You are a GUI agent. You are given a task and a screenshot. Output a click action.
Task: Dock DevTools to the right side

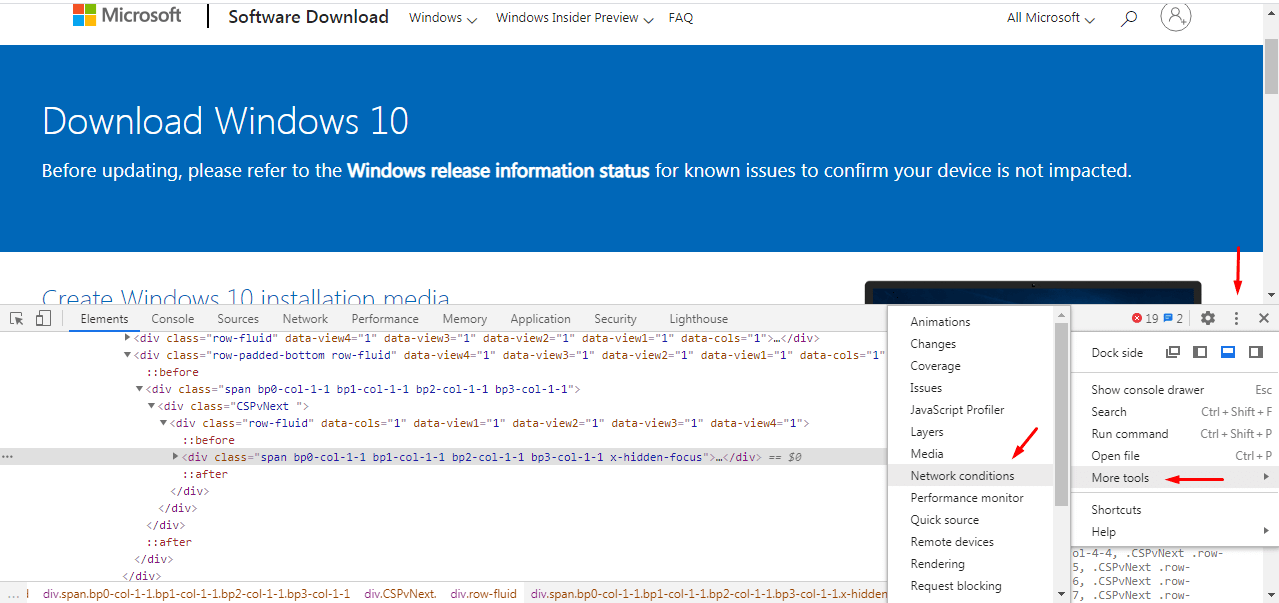1256,352
